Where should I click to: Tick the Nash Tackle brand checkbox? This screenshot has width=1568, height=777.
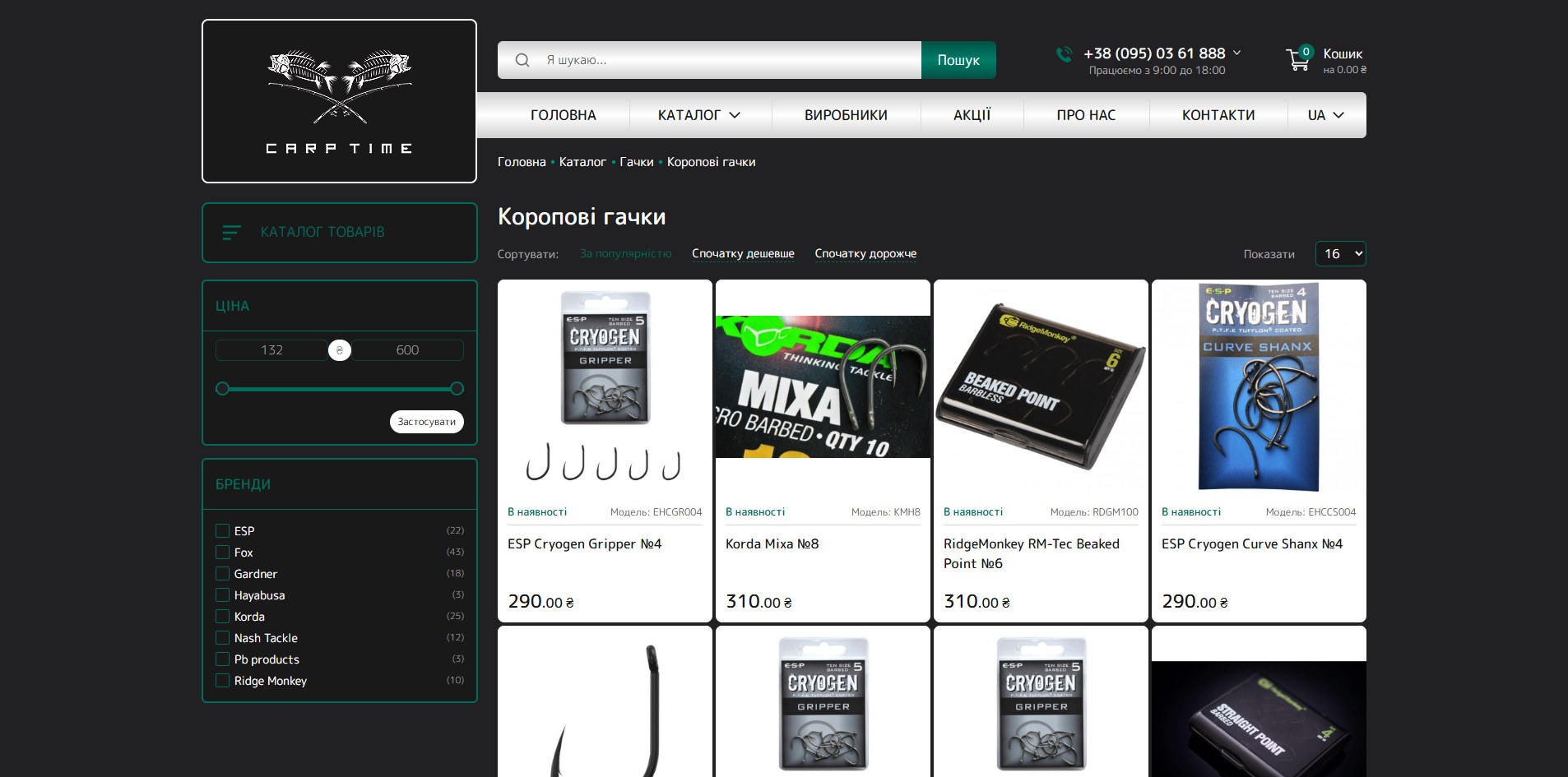[222, 638]
